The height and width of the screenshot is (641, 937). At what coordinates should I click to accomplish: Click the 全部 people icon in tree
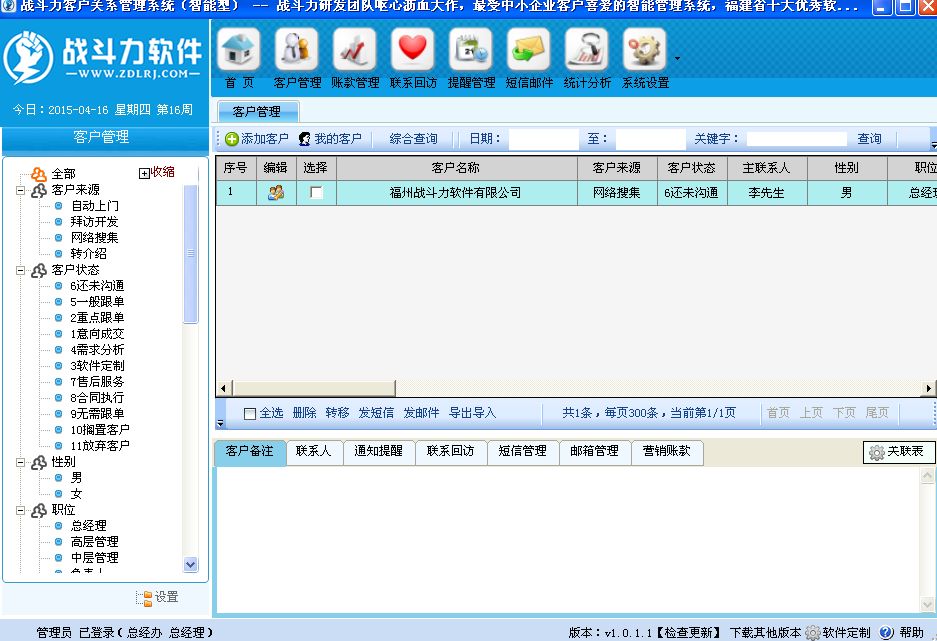(39, 174)
